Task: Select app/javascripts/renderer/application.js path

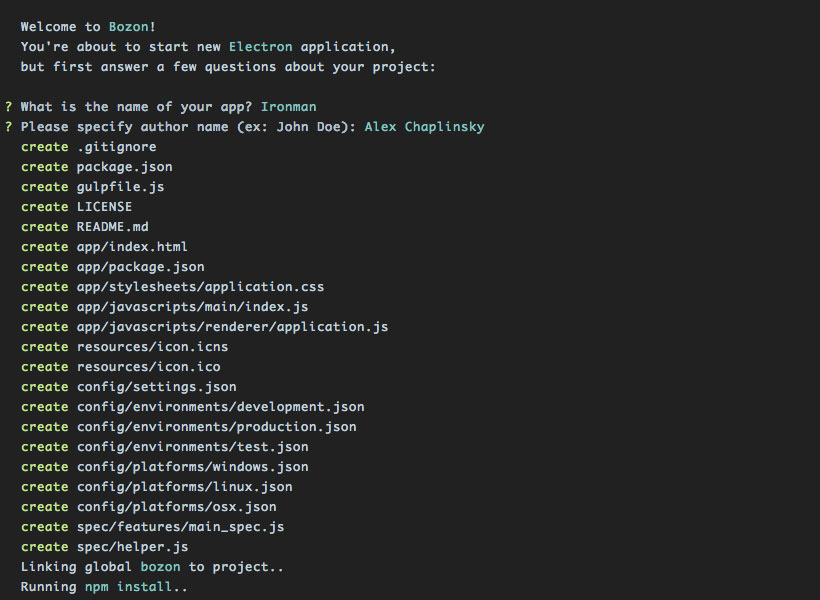Action: 232,327
